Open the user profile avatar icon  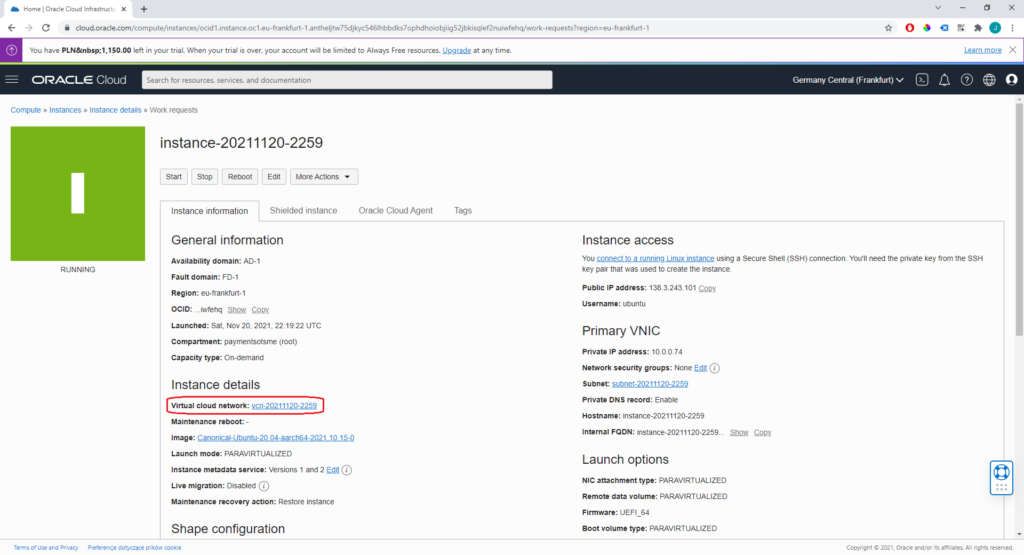[1012, 80]
